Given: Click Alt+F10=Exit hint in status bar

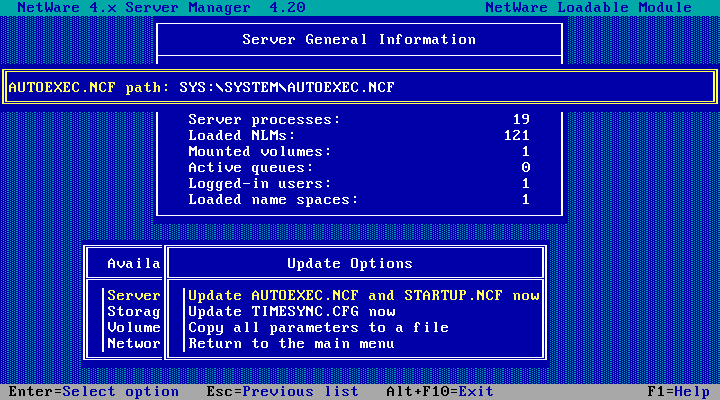Looking at the screenshot, I should 440,392.
